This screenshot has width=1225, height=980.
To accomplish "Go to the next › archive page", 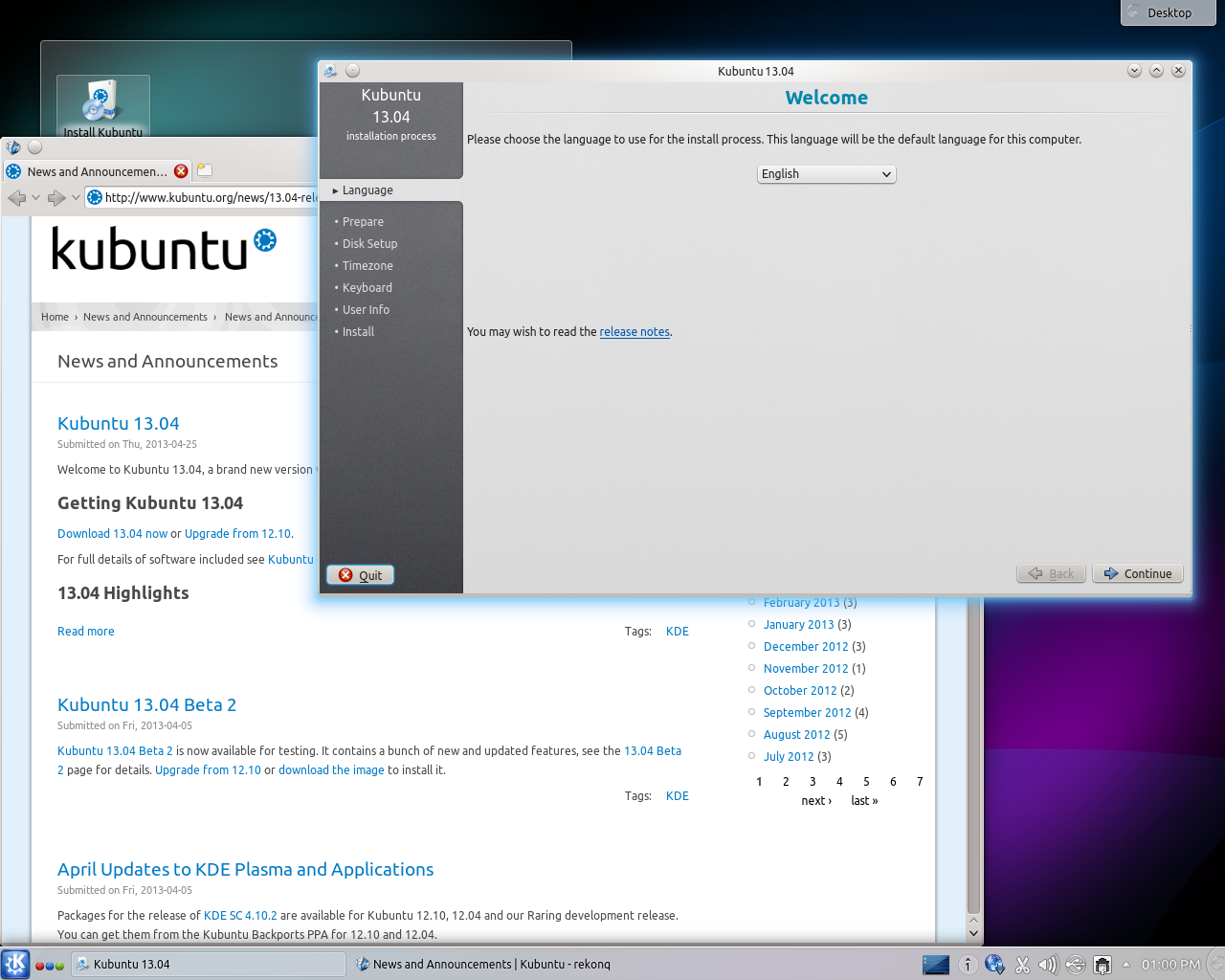I will [x=816, y=801].
